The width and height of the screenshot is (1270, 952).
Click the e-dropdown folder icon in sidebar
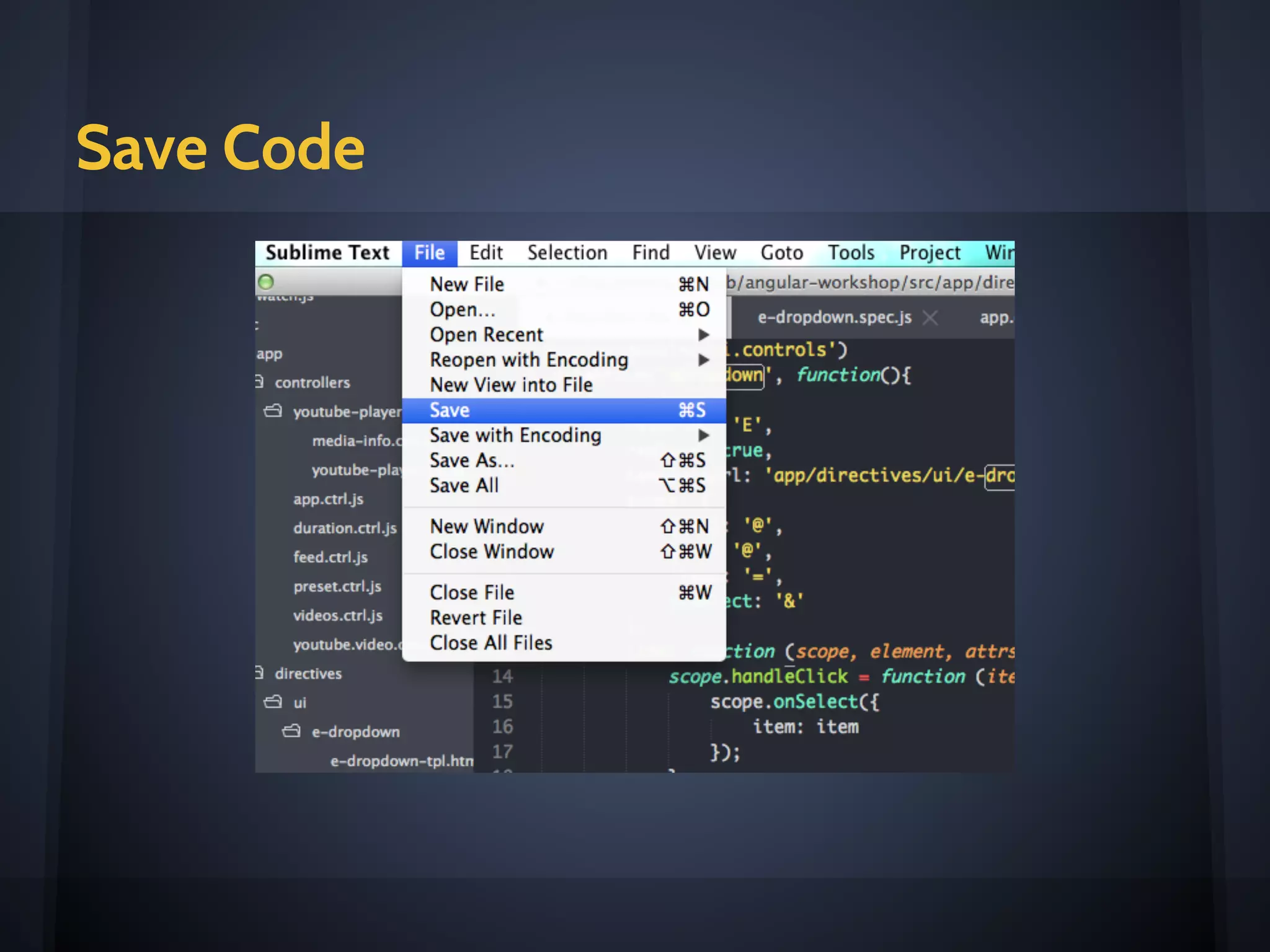291,731
